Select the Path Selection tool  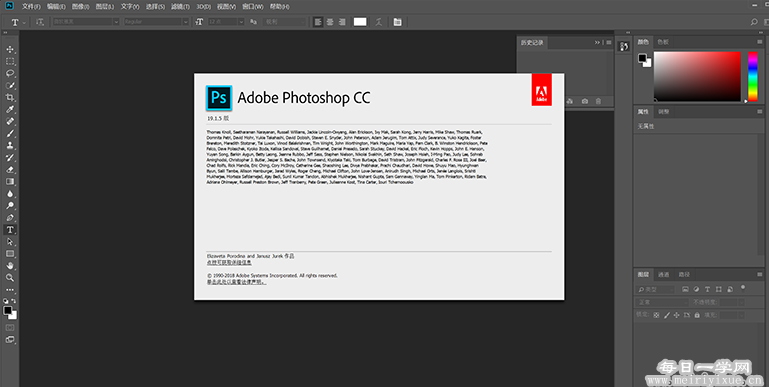(x=10, y=242)
